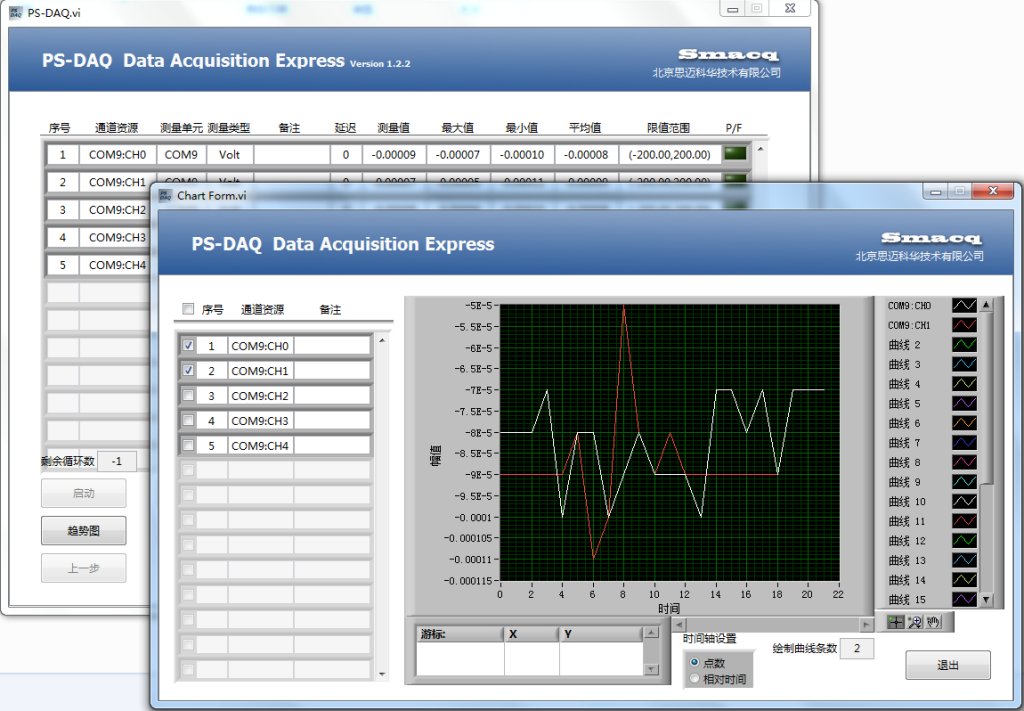Click average value -0.00008 in PS-DAQ table

(x=586, y=155)
